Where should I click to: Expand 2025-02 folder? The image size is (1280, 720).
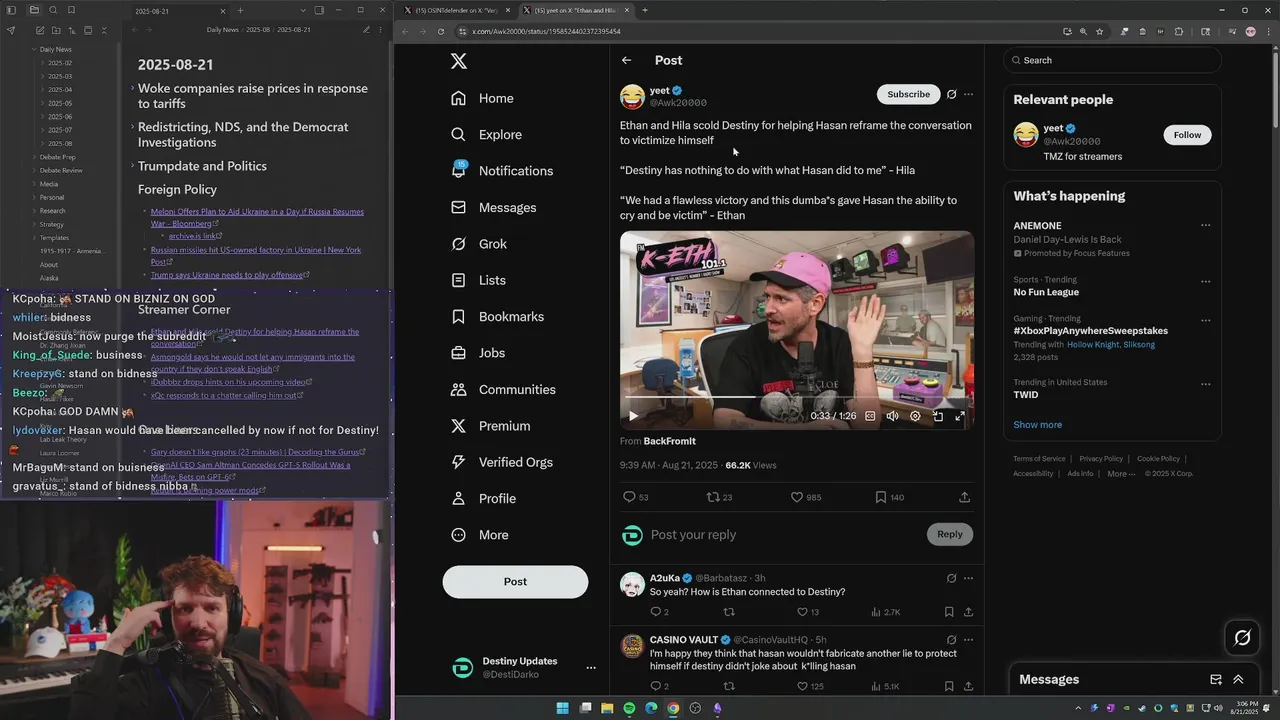tap(42, 63)
